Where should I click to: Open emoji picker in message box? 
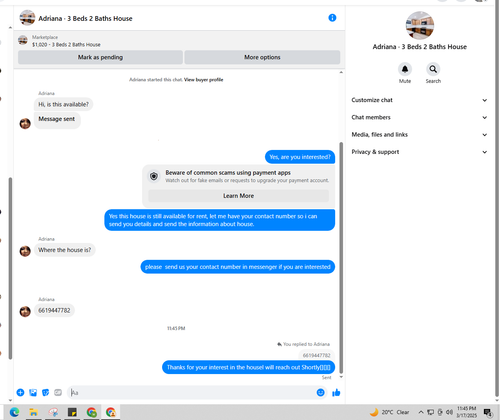click(320, 392)
